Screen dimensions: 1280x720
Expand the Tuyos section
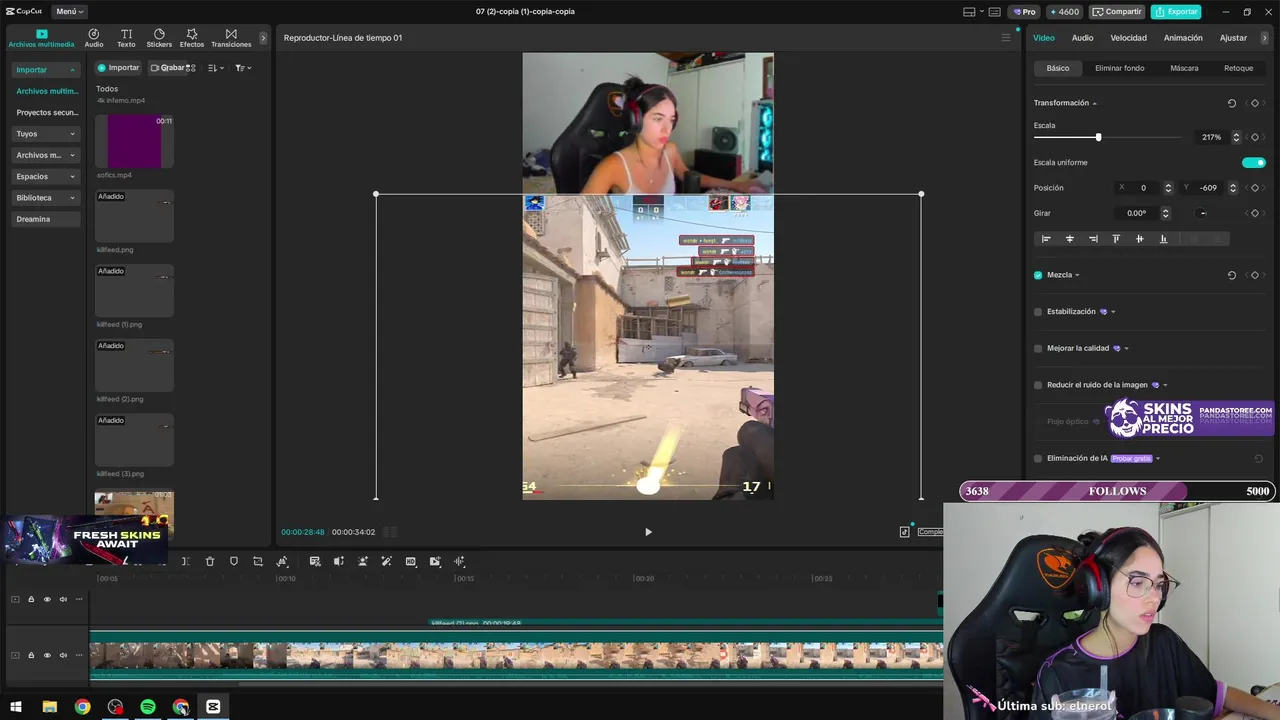coord(72,134)
